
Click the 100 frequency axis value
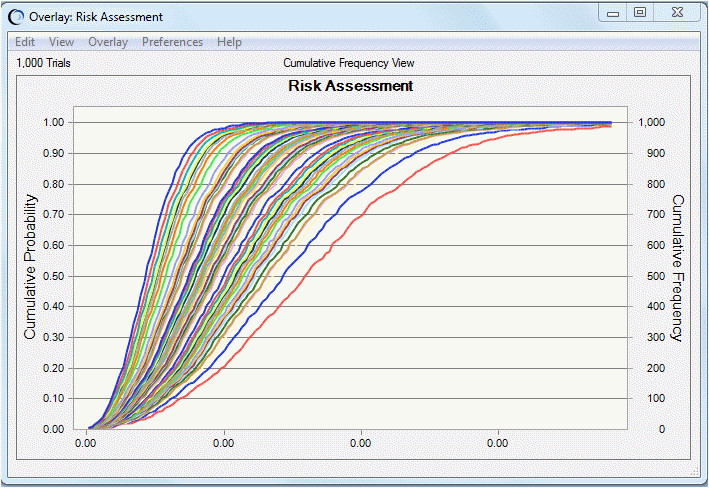point(656,398)
